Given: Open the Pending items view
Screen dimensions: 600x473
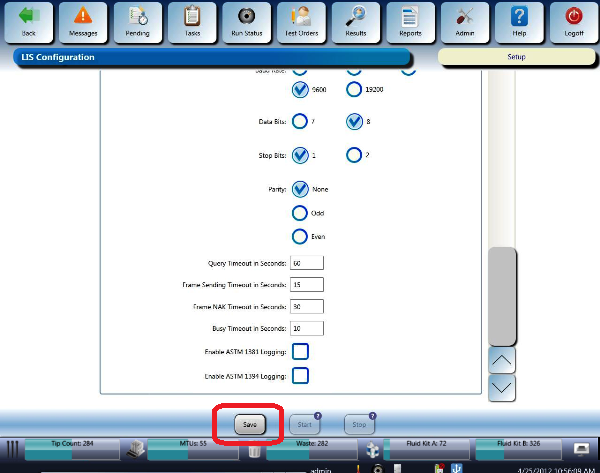Looking at the screenshot, I should coord(137,22).
